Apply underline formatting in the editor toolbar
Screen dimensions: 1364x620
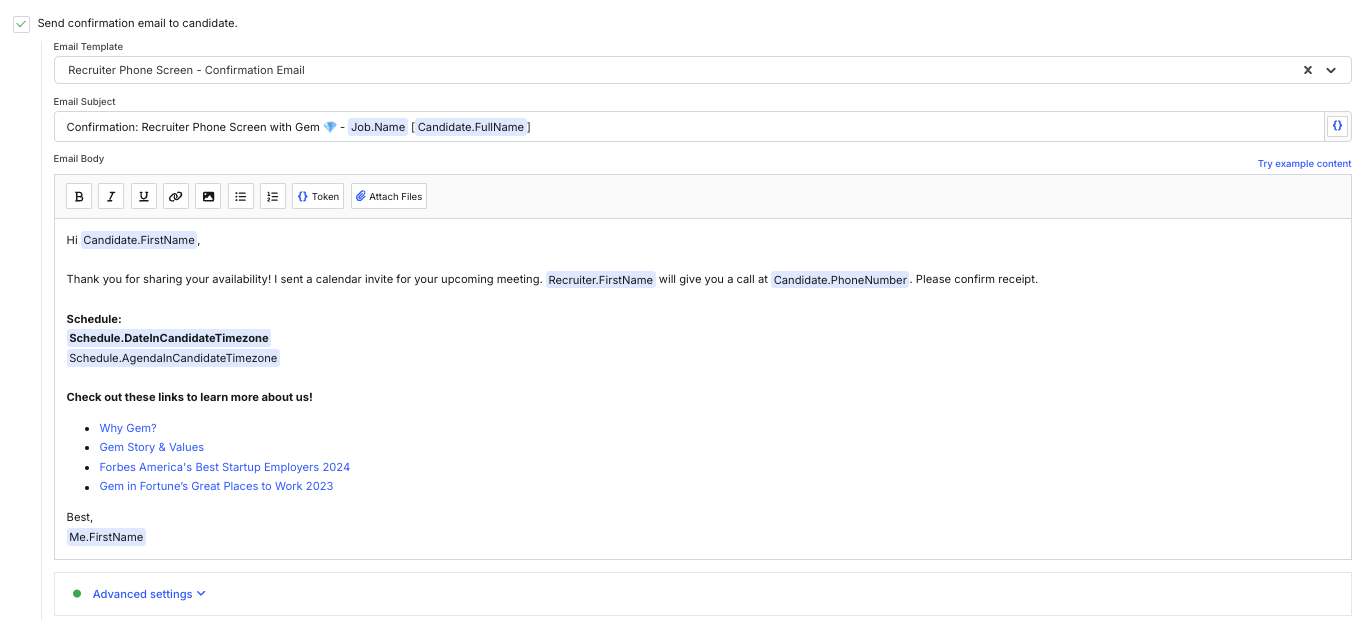[x=143, y=197]
